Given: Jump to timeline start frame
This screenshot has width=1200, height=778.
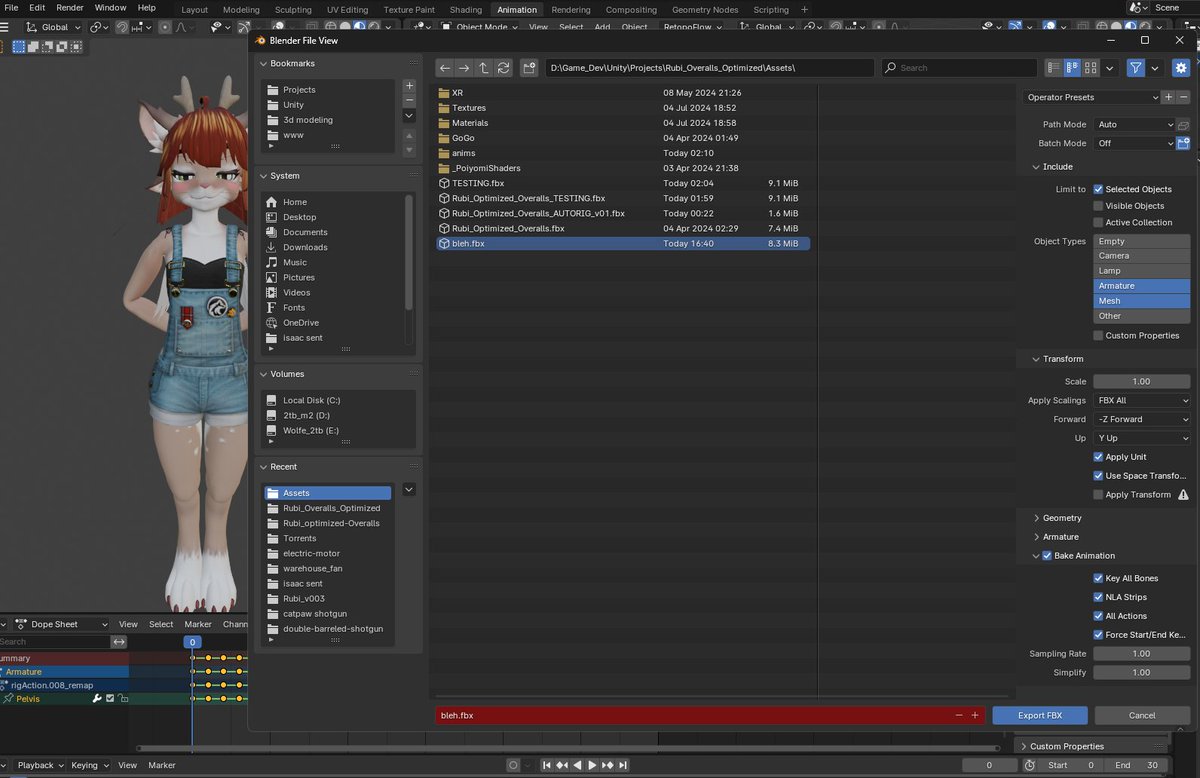Looking at the screenshot, I should (547, 765).
